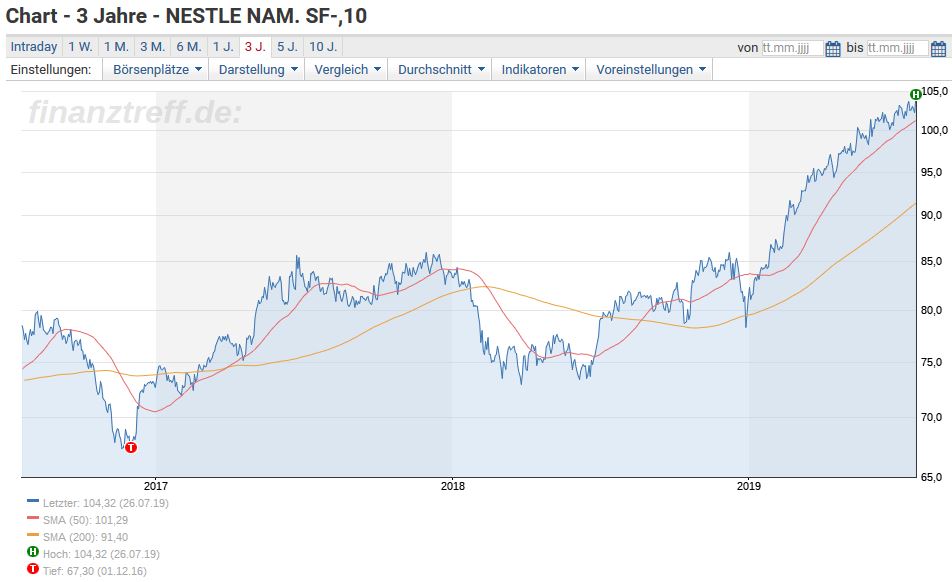
Task: Open the Indikatoren dropdown
Action: click(x=539, y=70)
